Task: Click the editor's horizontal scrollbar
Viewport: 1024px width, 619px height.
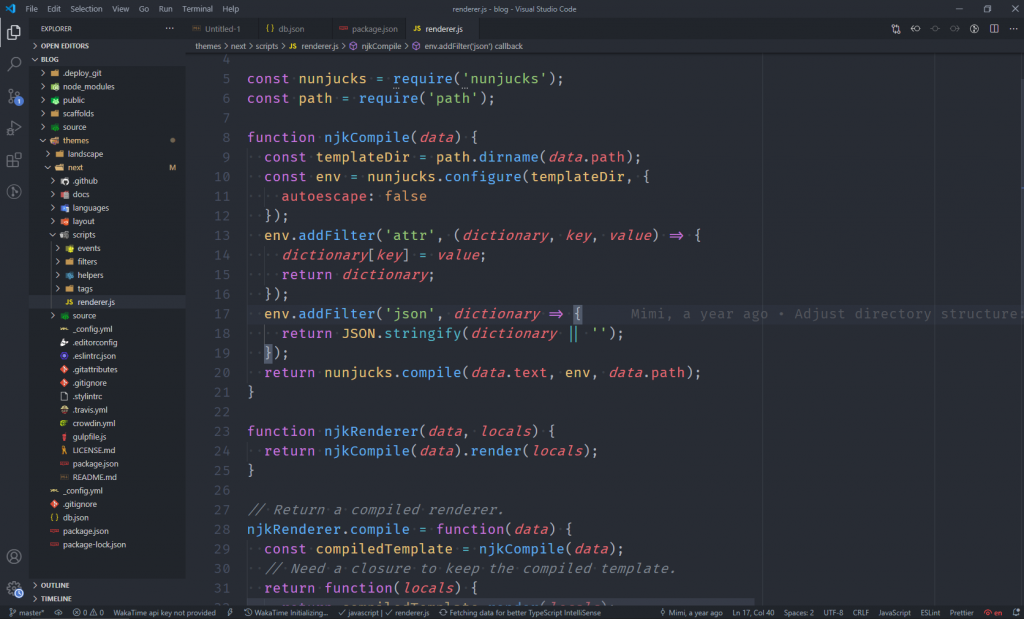Action: click(x=500, y=602)
